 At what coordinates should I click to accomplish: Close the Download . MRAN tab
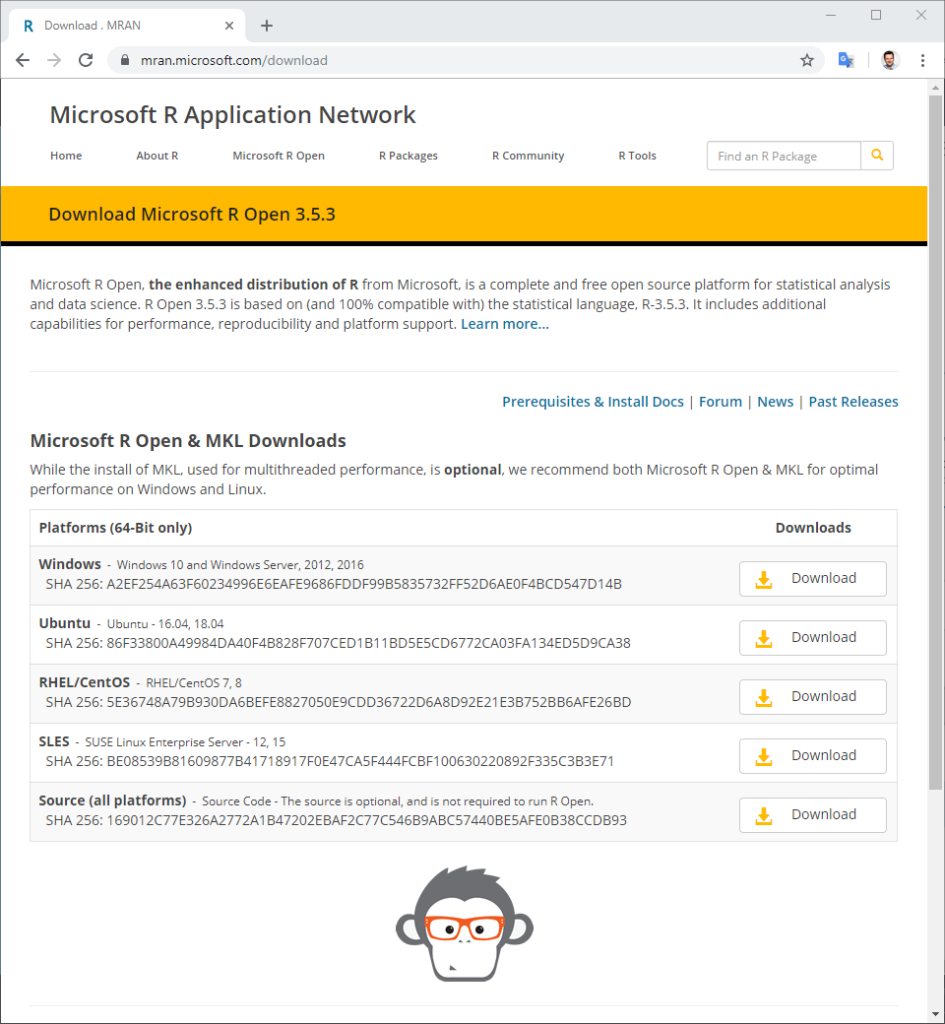pyautogui.click(x=229, y=25)
